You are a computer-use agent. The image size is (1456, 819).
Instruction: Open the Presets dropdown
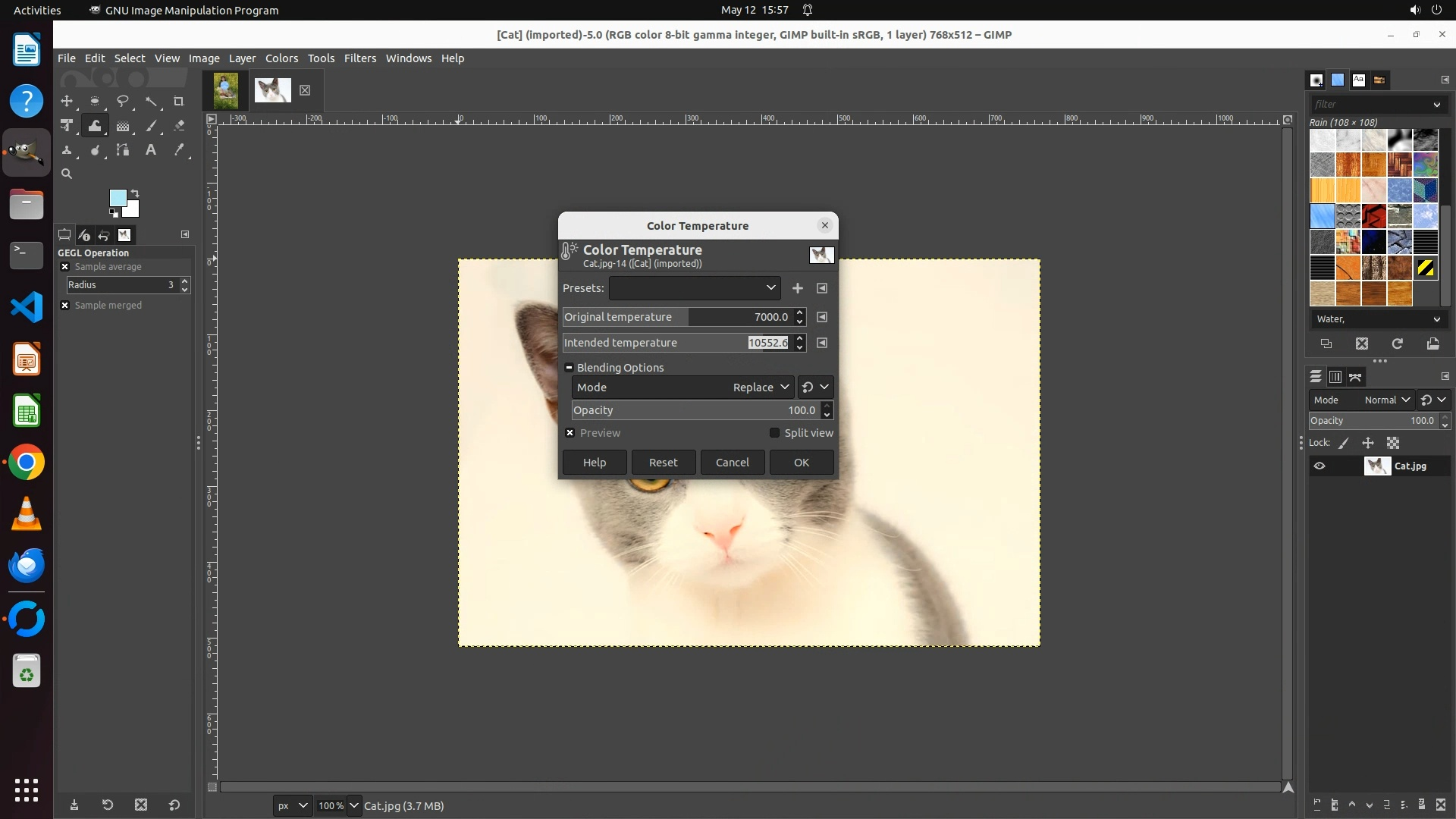click(x=694, y=288)
